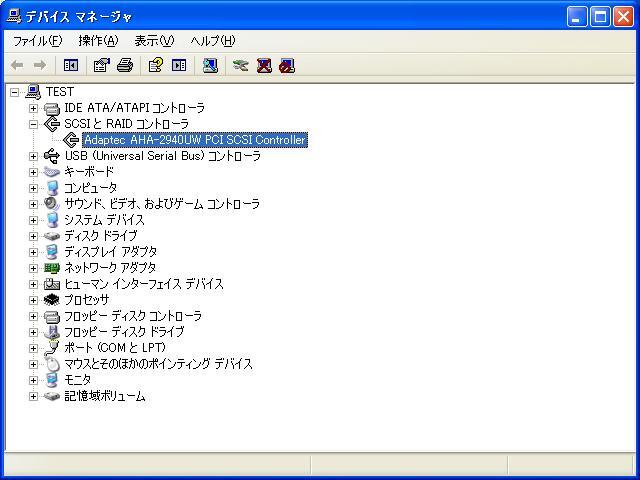
Task: Expand the プロセッサ node
Action: click(x=33, y=300)
